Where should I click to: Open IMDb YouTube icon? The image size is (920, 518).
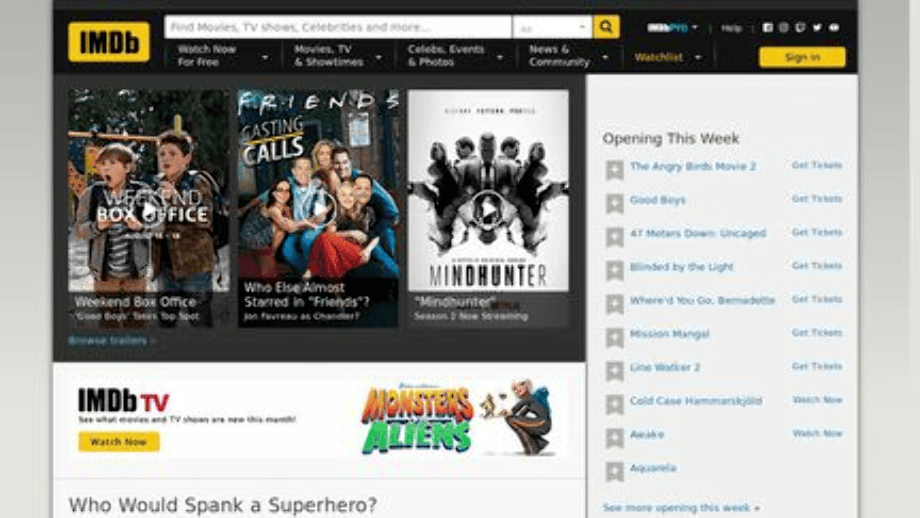pos(834,28)
